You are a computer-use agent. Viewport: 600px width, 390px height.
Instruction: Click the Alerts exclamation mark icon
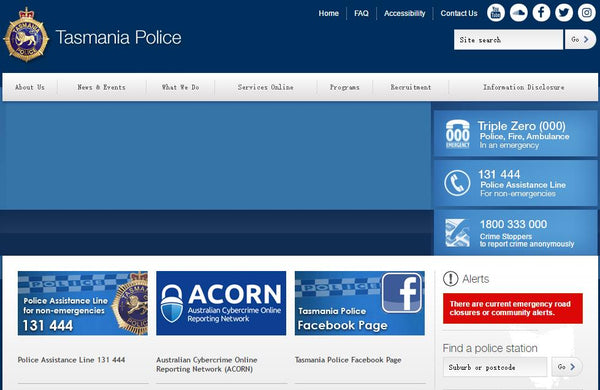pyautogui.click(x=450, y=279)
